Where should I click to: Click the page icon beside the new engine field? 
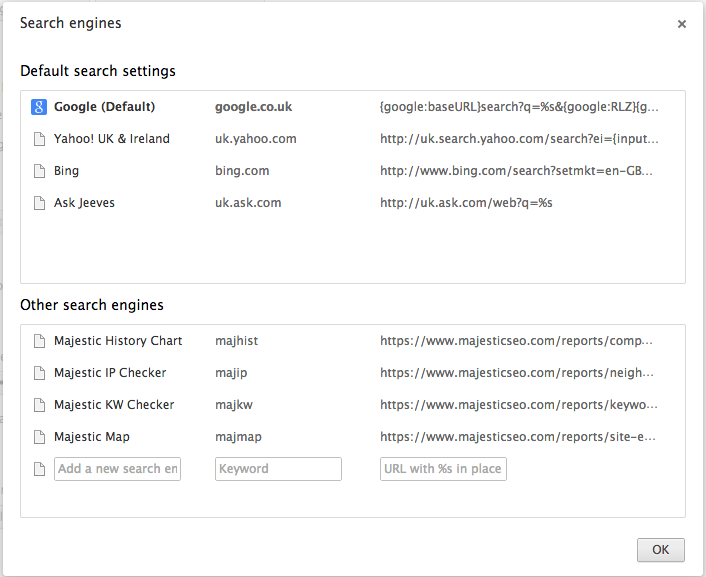pos(40,469)
